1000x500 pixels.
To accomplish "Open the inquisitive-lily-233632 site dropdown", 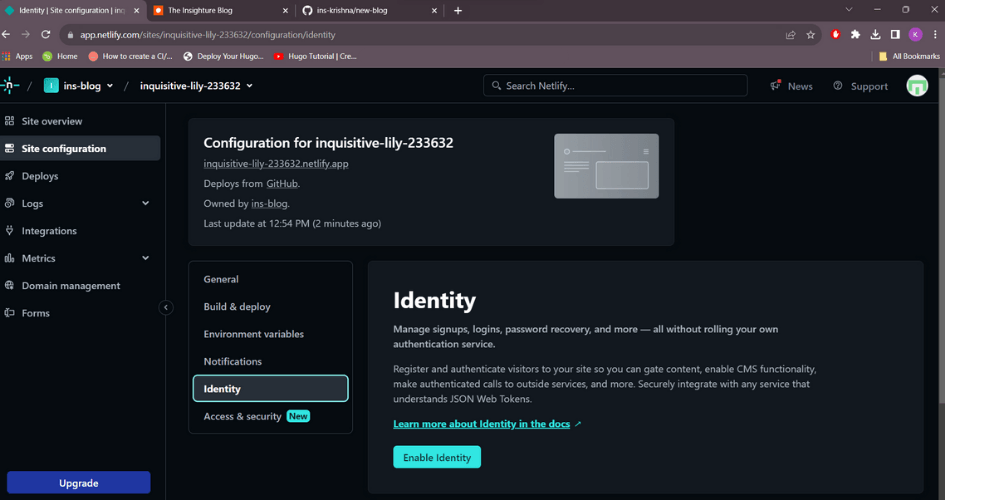I will [196, 85].
